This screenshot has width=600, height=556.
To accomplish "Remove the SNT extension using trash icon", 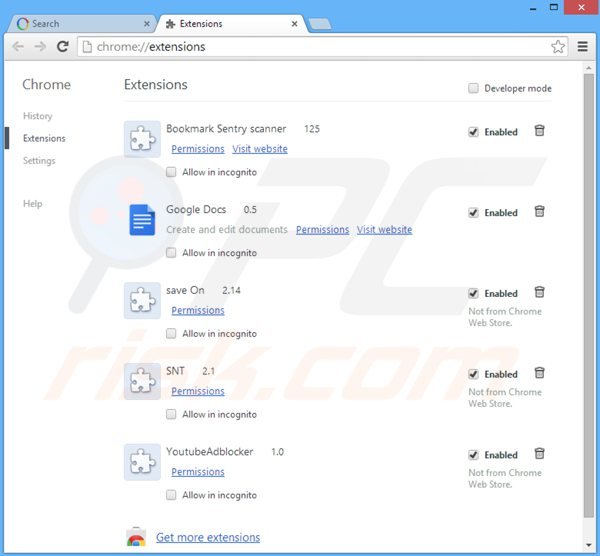I will point(539,373).
